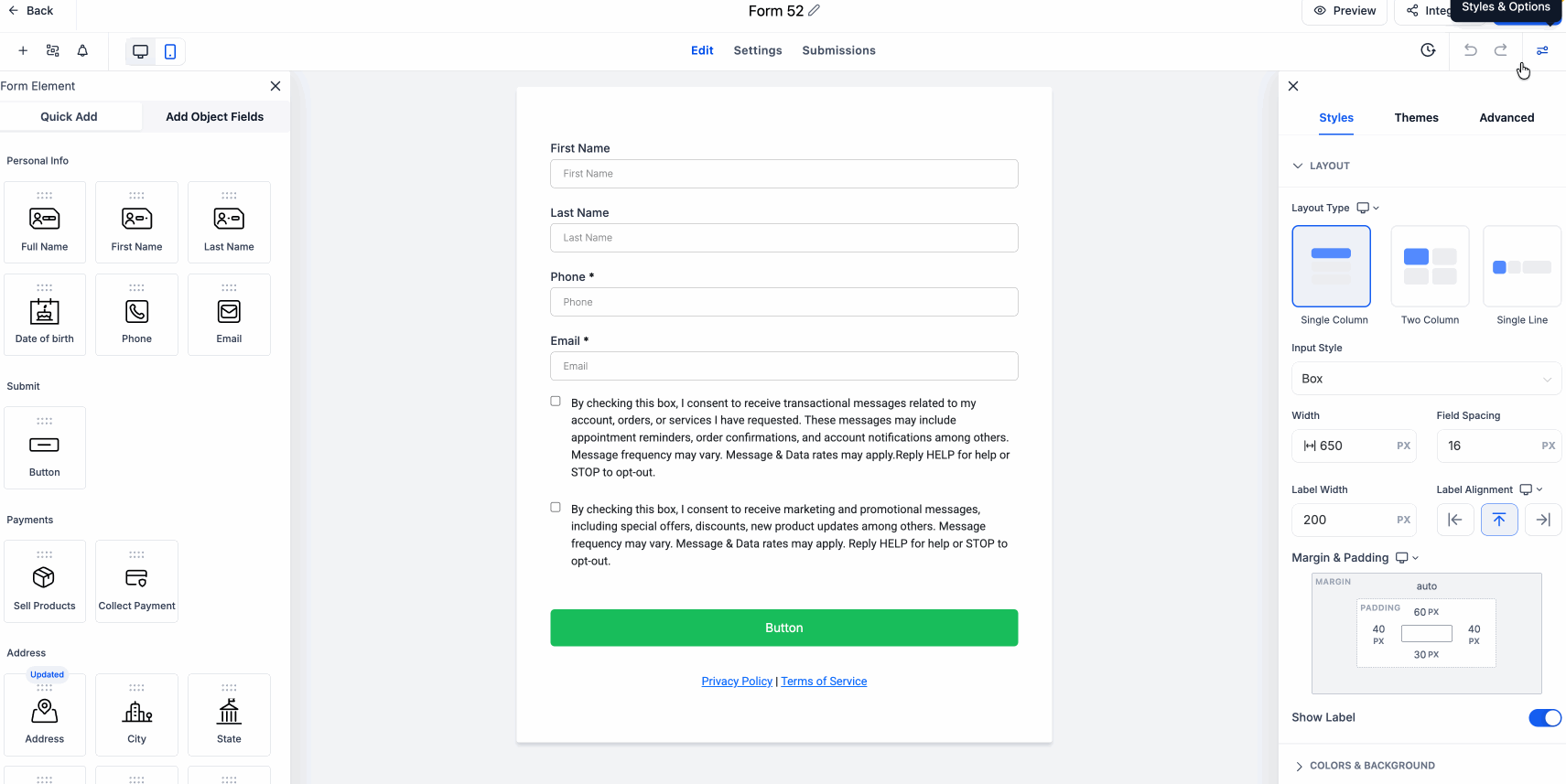Click the undo arrow icon
The height and width of the screenshot is (784, 1566).
(x=1470, y=50)
